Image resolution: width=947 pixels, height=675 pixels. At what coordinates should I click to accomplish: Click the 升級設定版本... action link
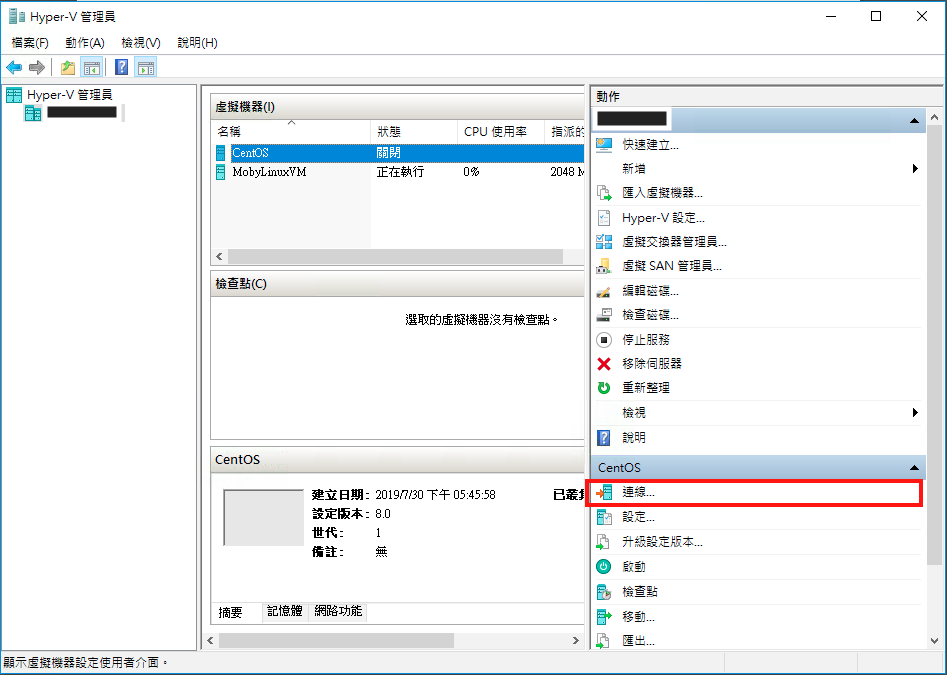(662, 542)
